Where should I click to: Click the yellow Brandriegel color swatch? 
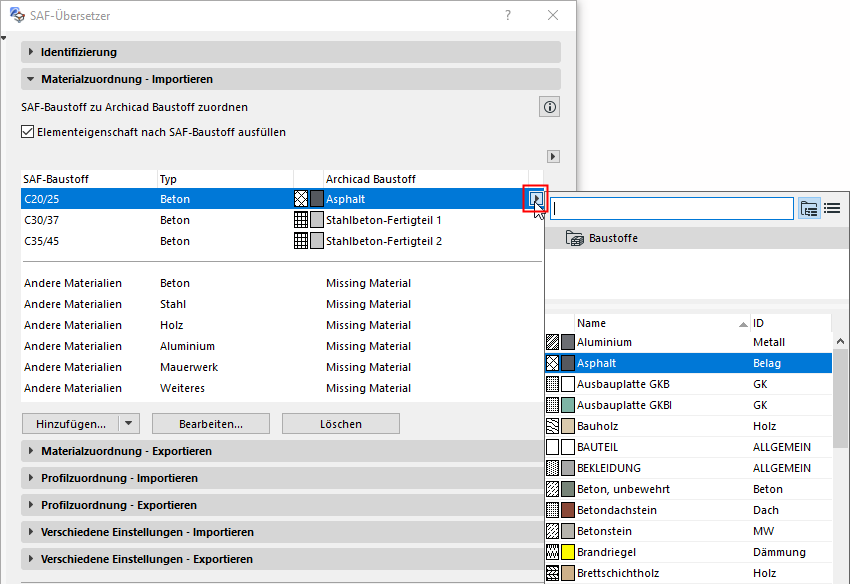[568, 552]
